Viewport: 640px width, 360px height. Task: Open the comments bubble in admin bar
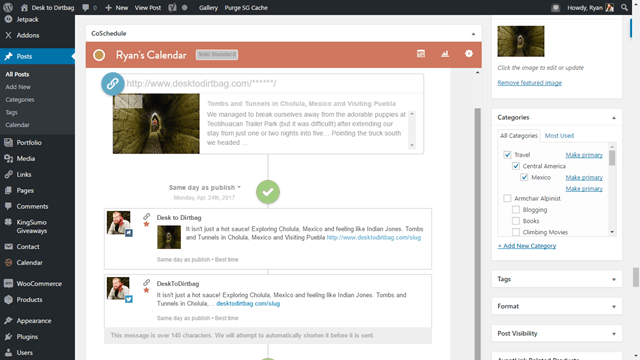click(85, 7)
